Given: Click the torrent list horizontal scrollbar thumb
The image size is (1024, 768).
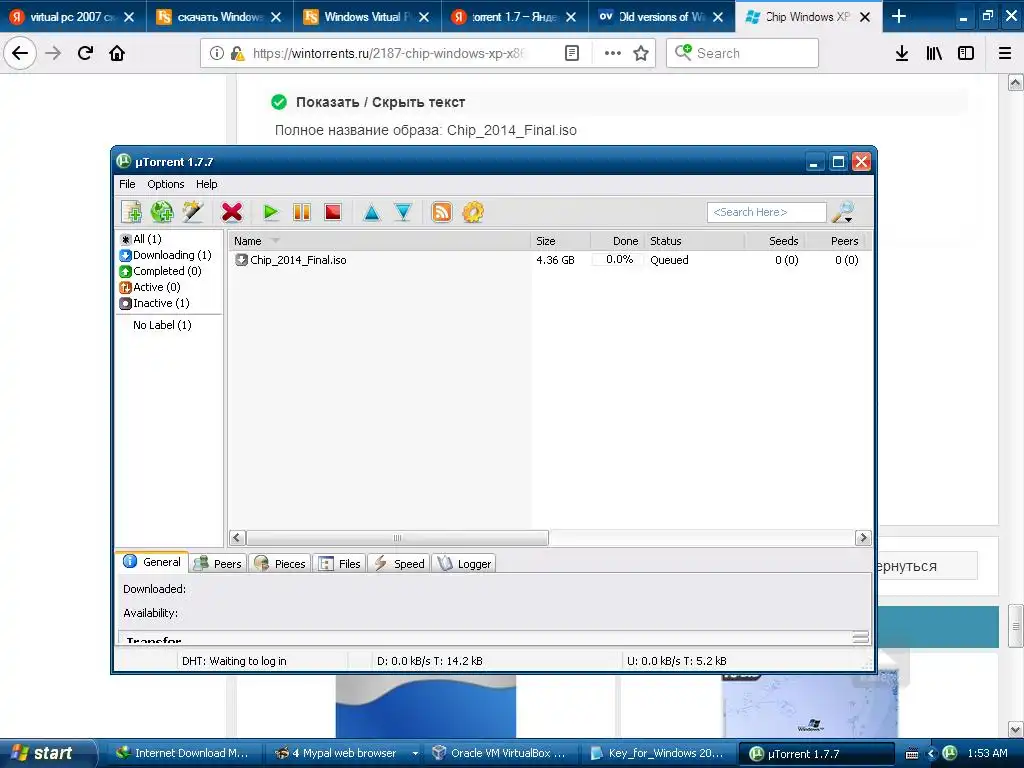Looking at the screenshot, I should point(397,538).
